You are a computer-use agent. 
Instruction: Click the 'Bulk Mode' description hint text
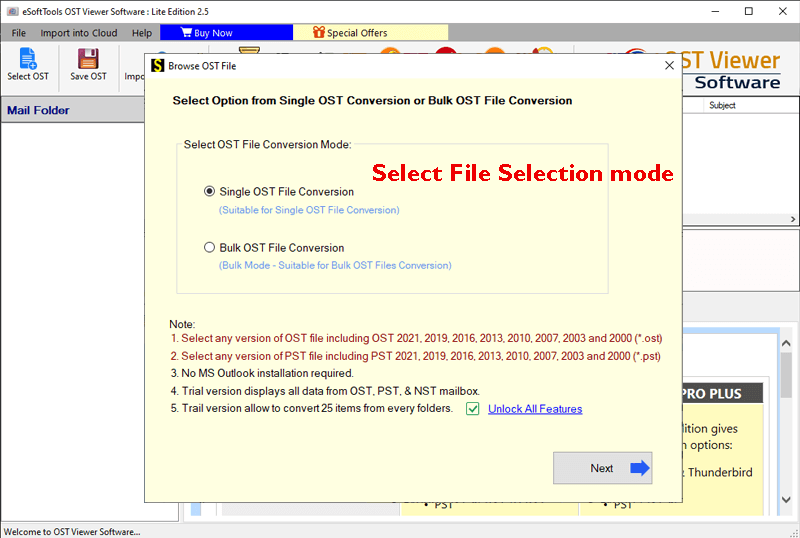[335, 265]
